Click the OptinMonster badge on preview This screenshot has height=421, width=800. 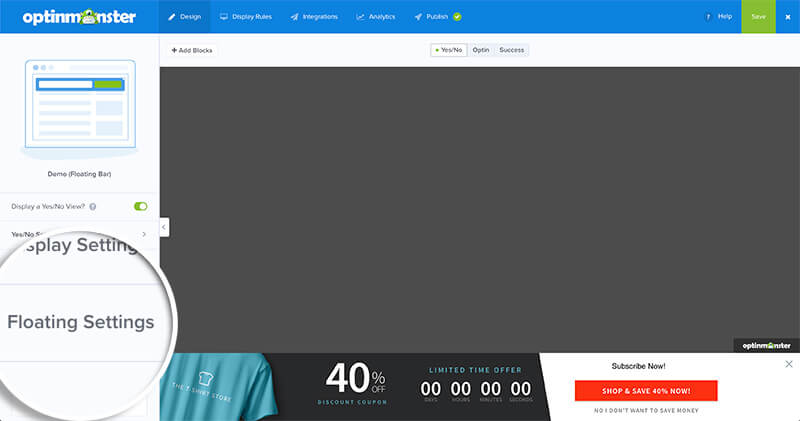point(766,345)
